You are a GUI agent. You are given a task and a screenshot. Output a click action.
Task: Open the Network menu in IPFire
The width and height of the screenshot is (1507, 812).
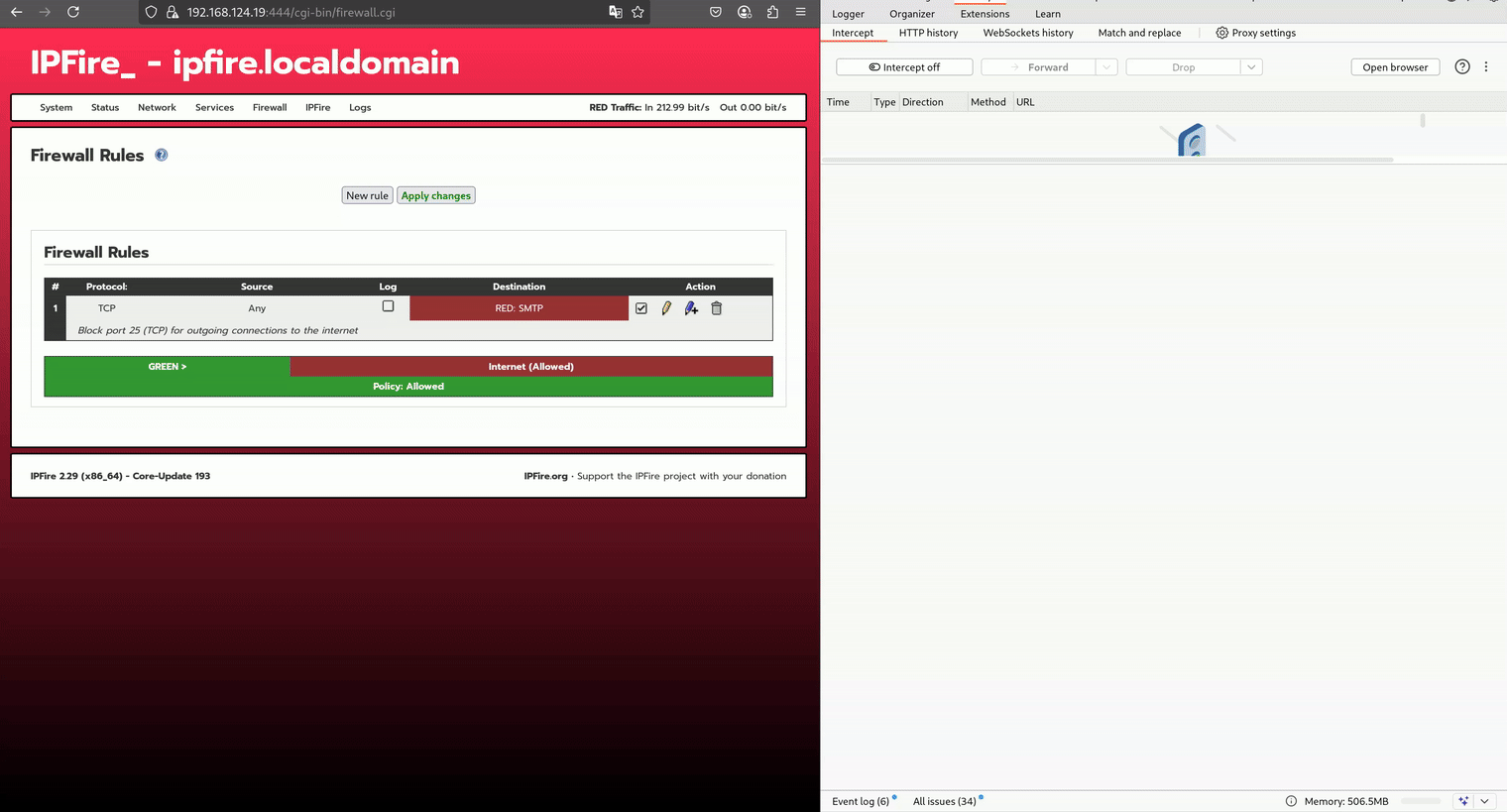pos(157,107)
